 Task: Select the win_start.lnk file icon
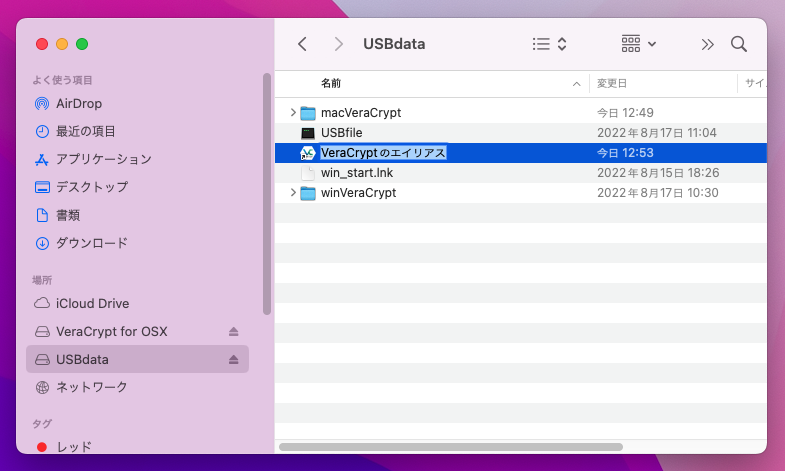pyautogui.click(x=308, y=173)
